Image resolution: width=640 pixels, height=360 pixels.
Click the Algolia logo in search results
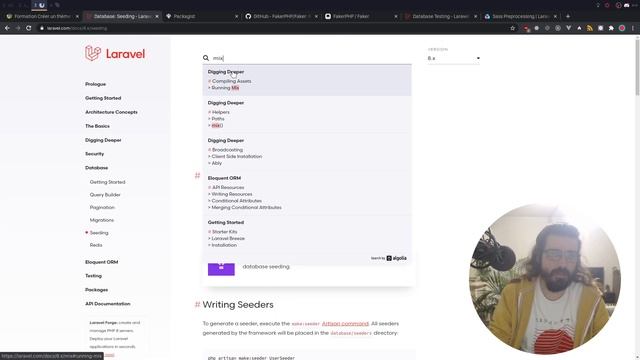(x=396, y=258)
